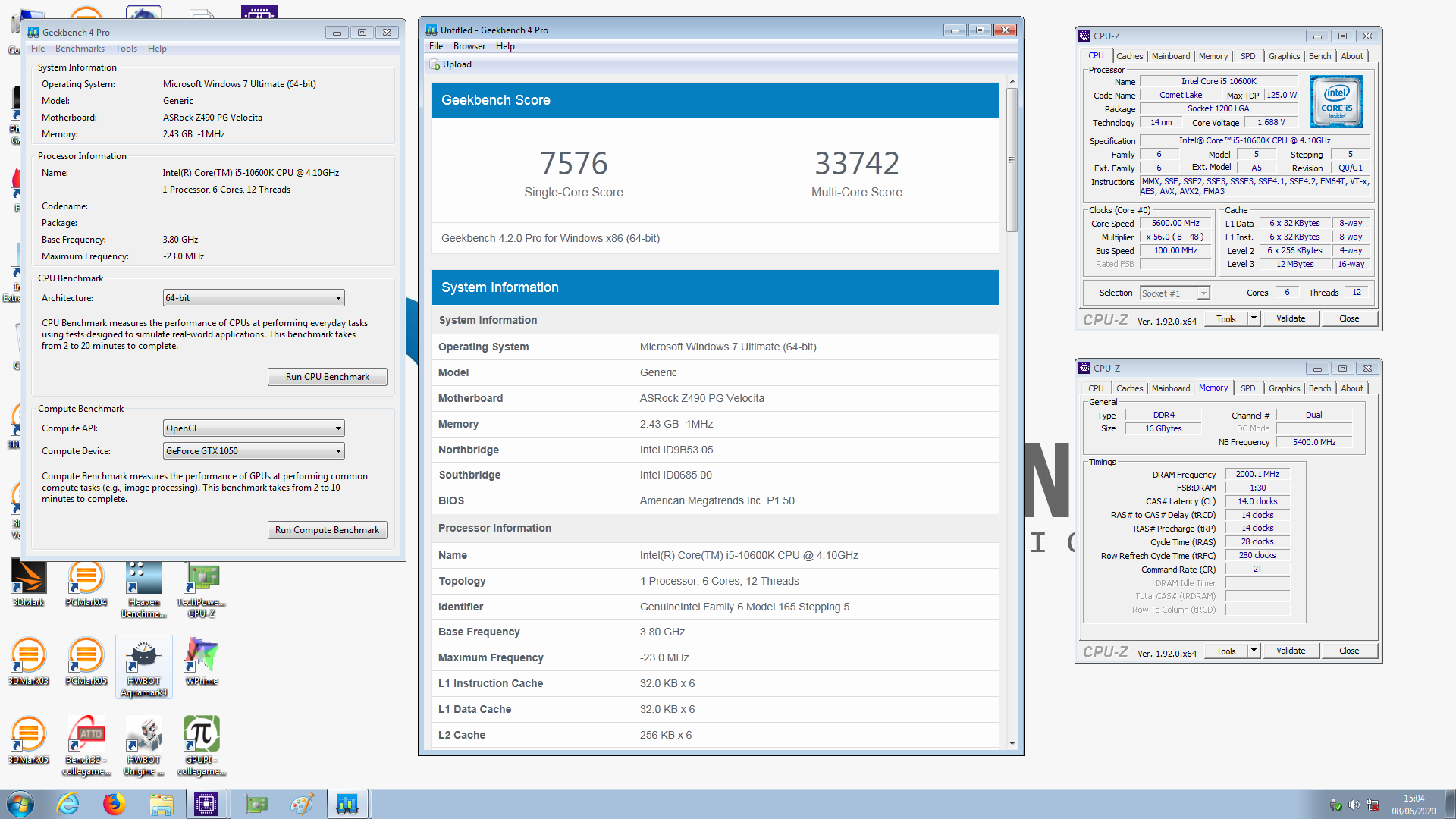Screen dimensions: 1456x819
Task: Click Close in upper CPU-Z window
Action: pos(1349,319)
